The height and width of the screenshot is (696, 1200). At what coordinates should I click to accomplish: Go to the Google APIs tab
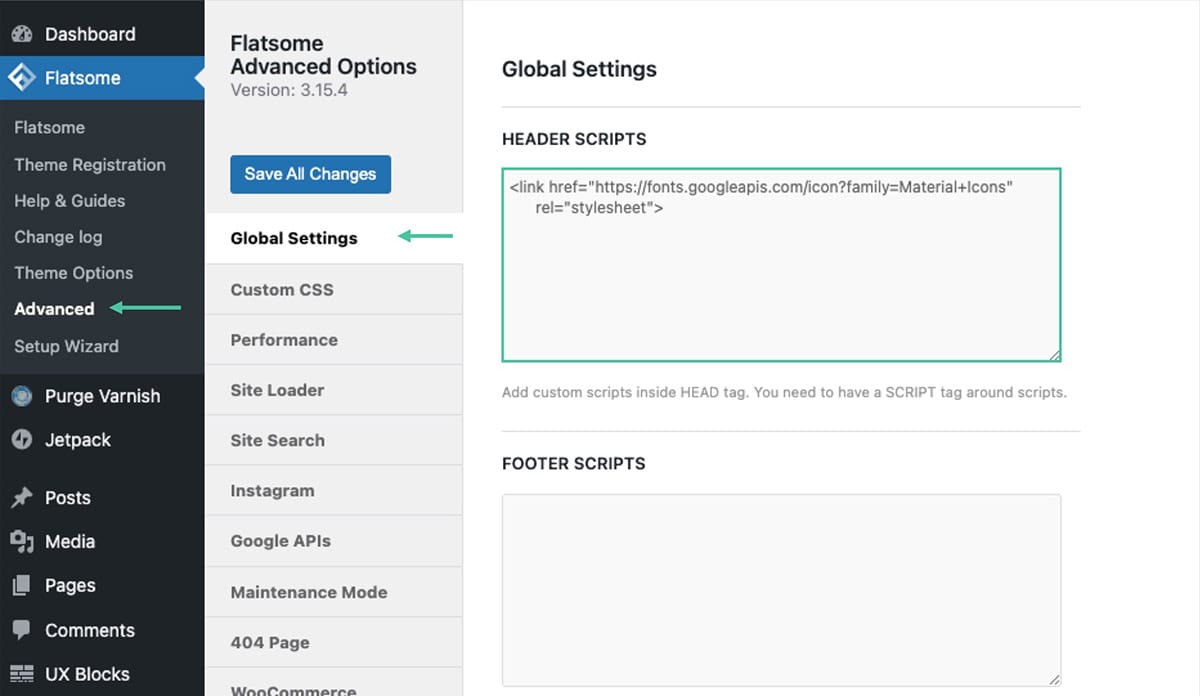pyautogui.click(x=280, y=541)
